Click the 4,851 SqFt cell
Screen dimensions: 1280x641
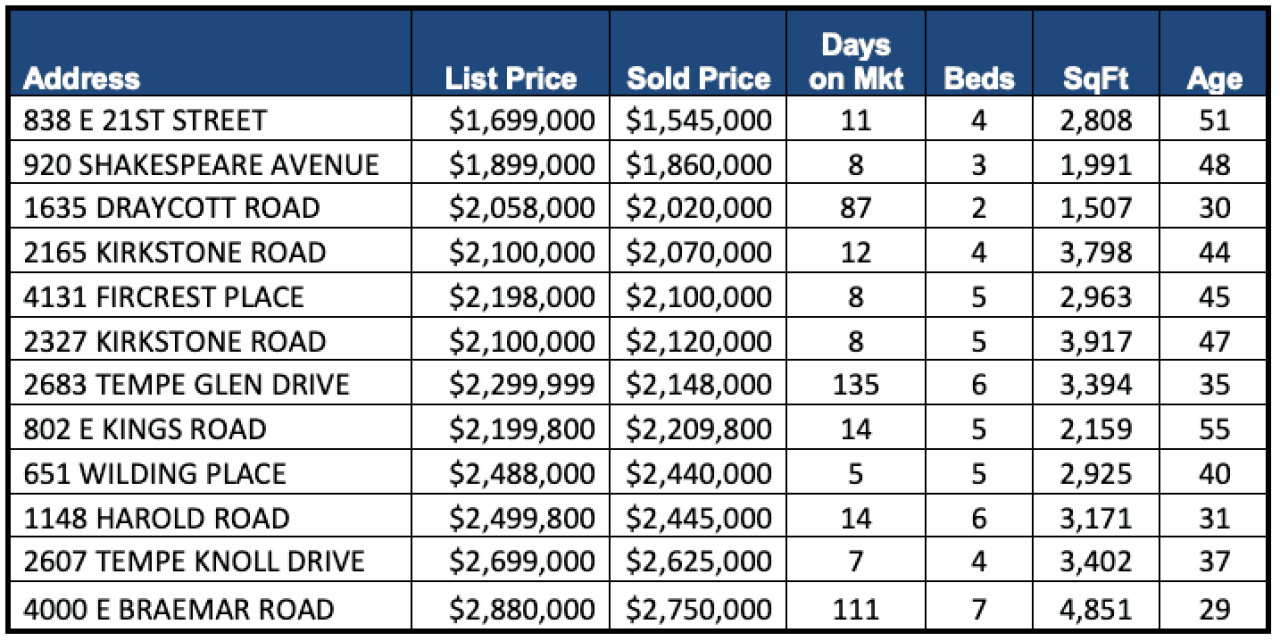[x=1097, y=608]
